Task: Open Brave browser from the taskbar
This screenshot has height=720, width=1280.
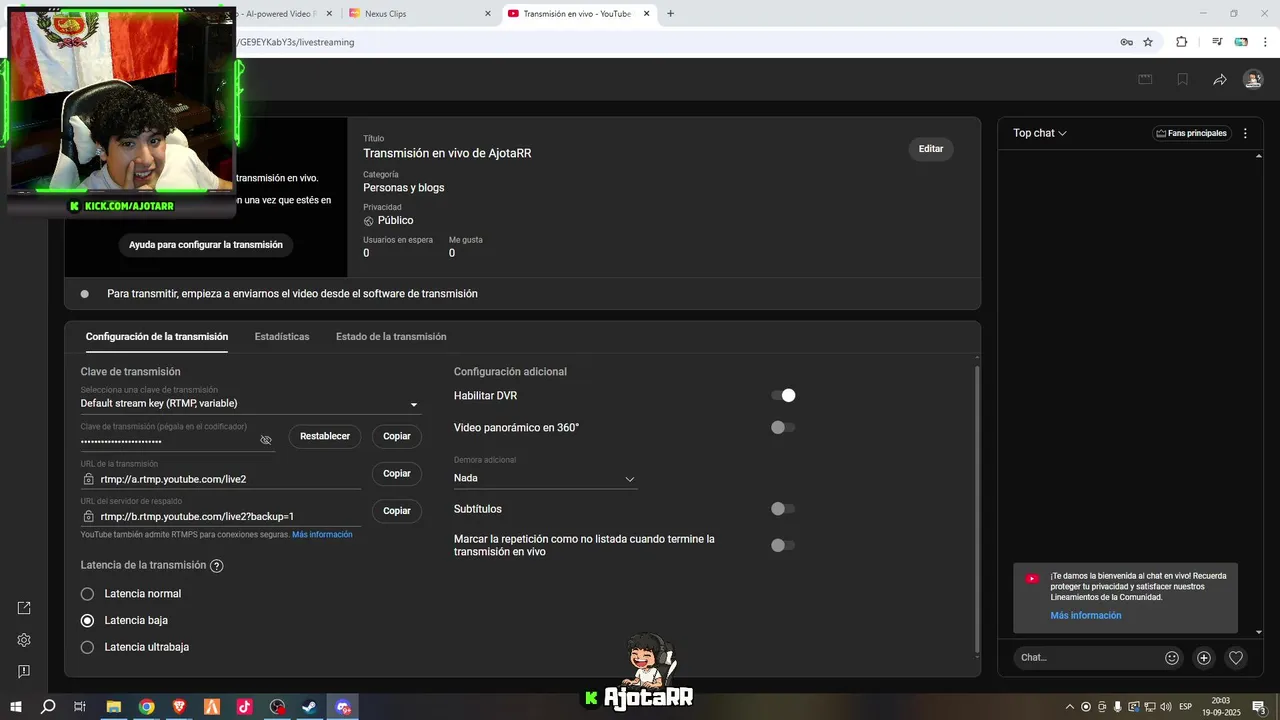Action: tap(179, 707)
